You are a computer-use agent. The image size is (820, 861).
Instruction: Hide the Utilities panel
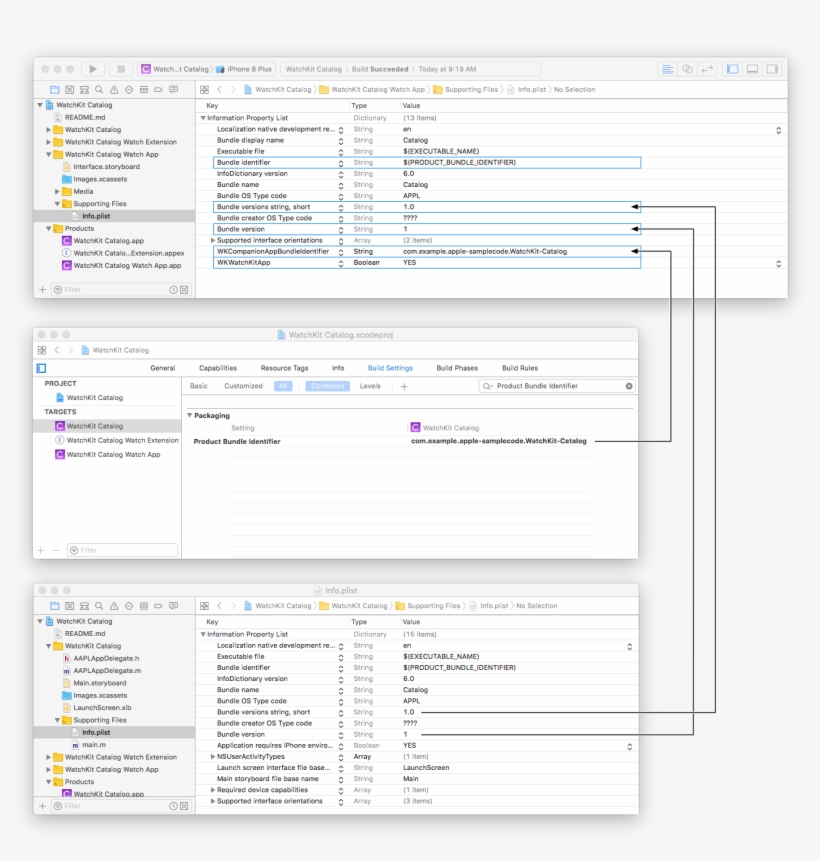(770, 69)
